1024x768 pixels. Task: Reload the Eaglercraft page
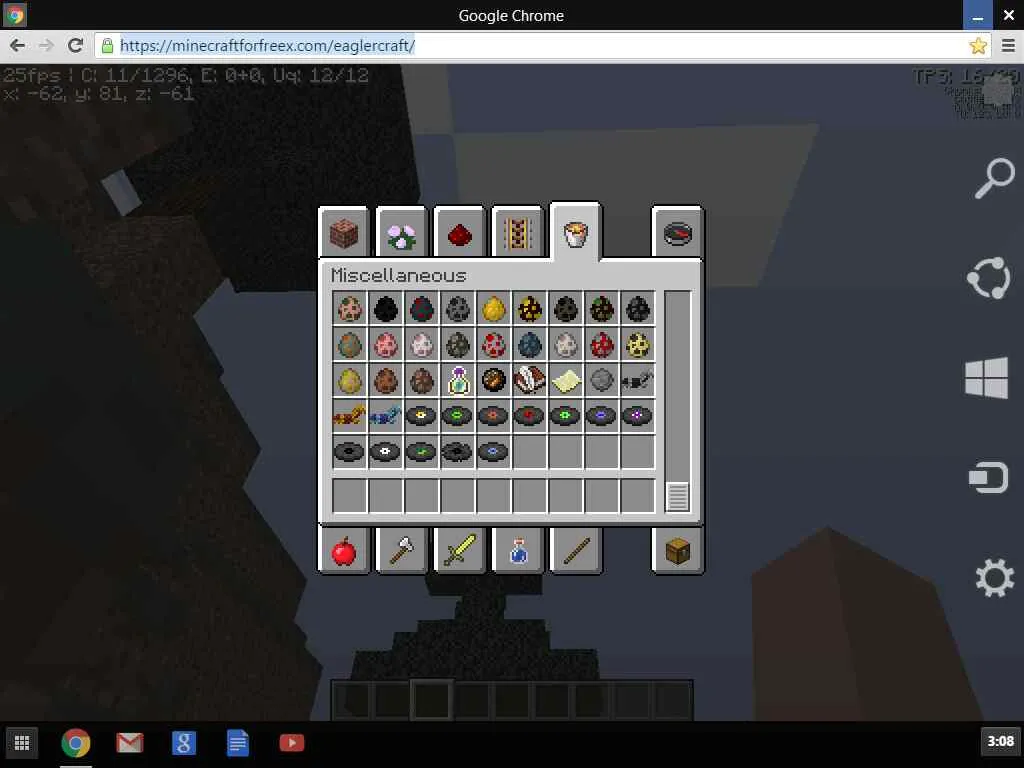click(75, 46)
